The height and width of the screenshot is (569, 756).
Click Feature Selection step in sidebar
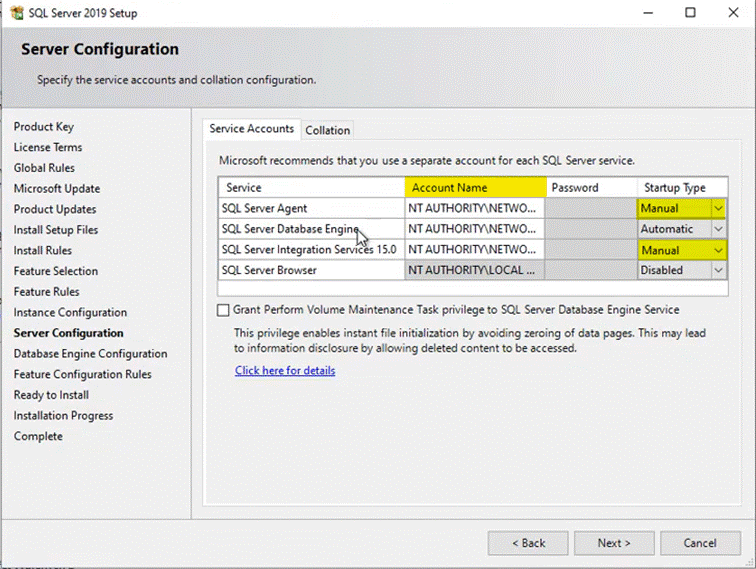pos(56,271)
